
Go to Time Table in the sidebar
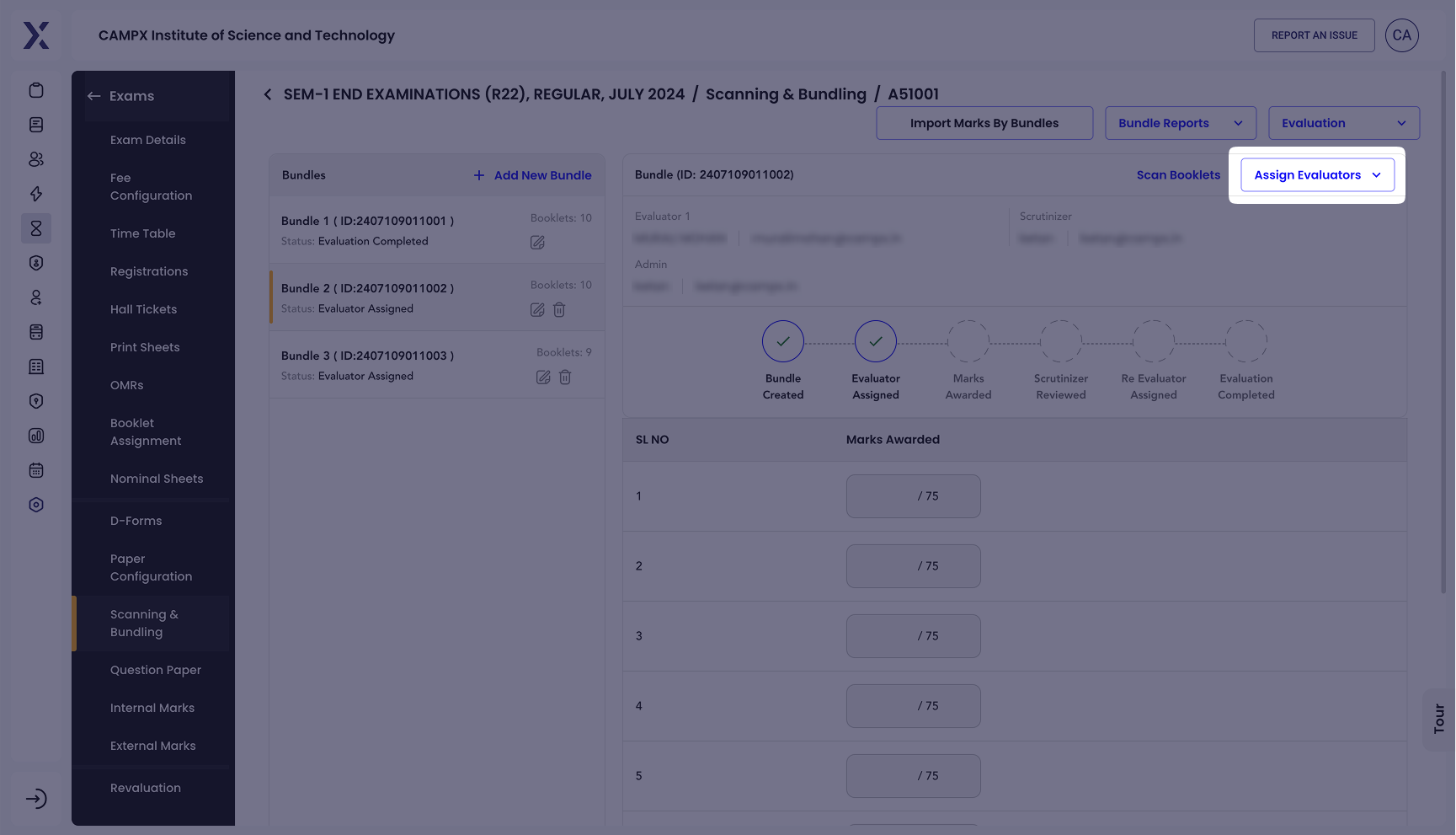coord(143,233)
